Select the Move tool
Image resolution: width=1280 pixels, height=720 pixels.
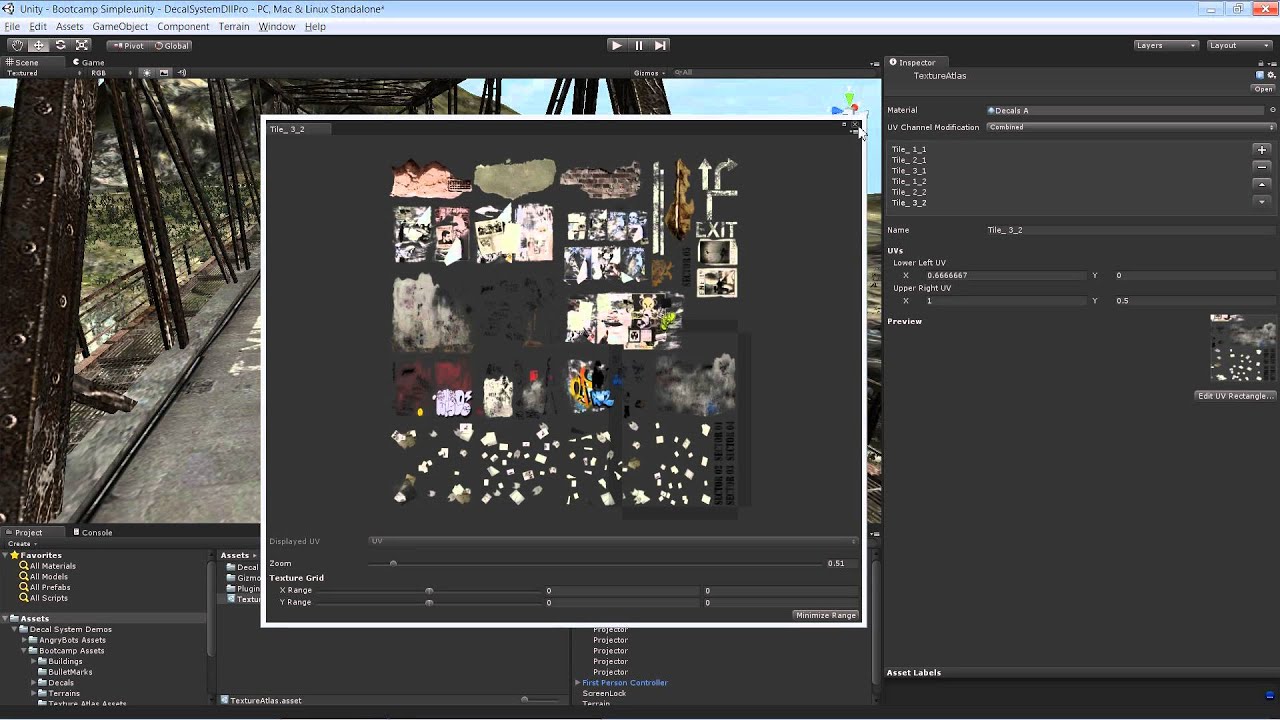tap(38, 46)
